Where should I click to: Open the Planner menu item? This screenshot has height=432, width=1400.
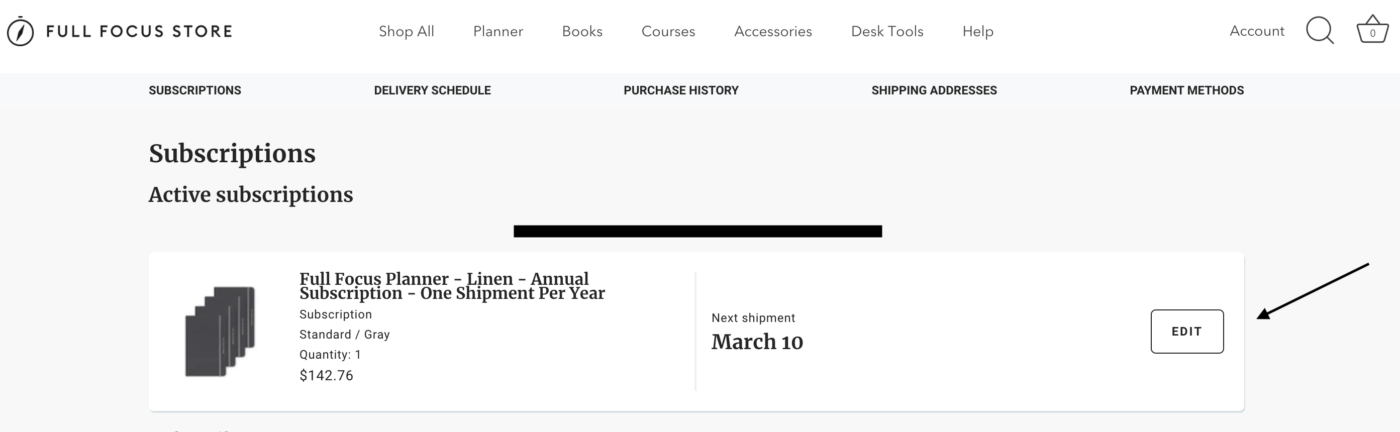point(498,31)
